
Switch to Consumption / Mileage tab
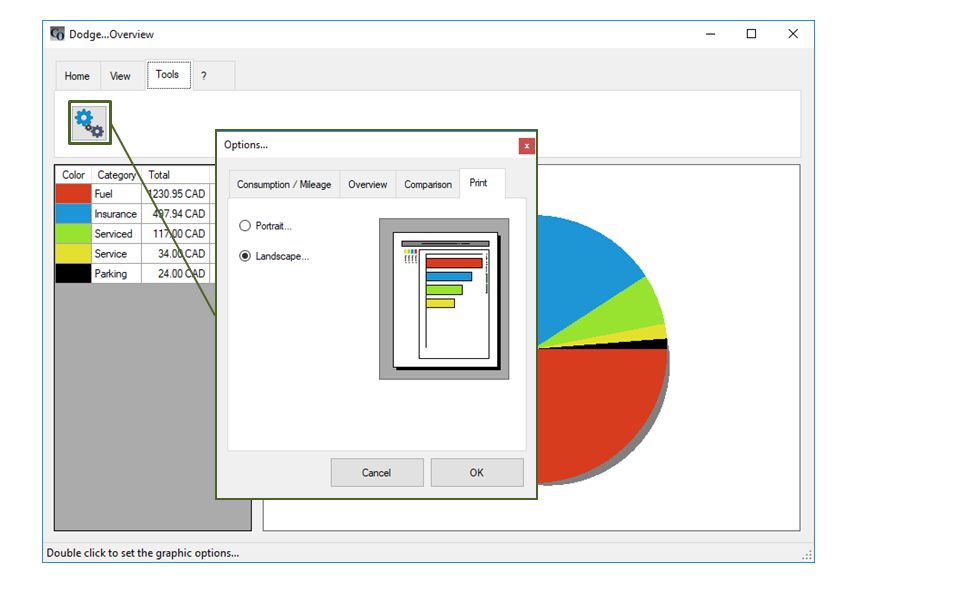[283, 185]
